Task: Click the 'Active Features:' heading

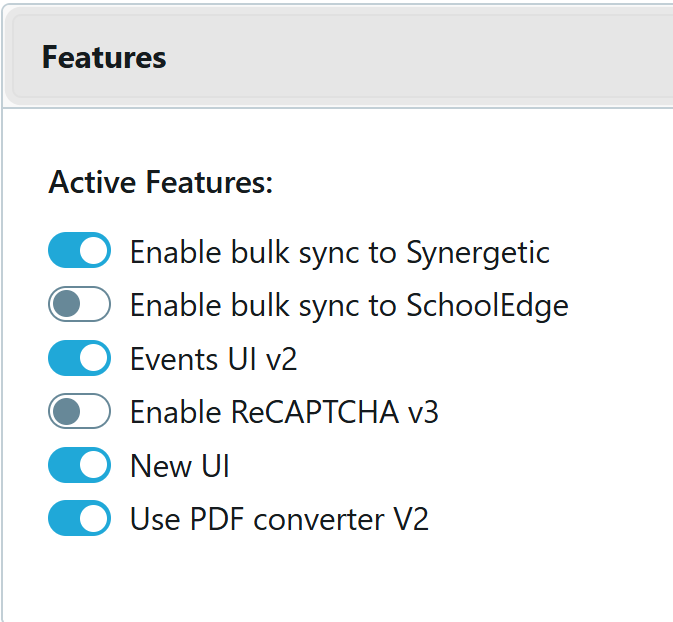Action: pos(160,183)
